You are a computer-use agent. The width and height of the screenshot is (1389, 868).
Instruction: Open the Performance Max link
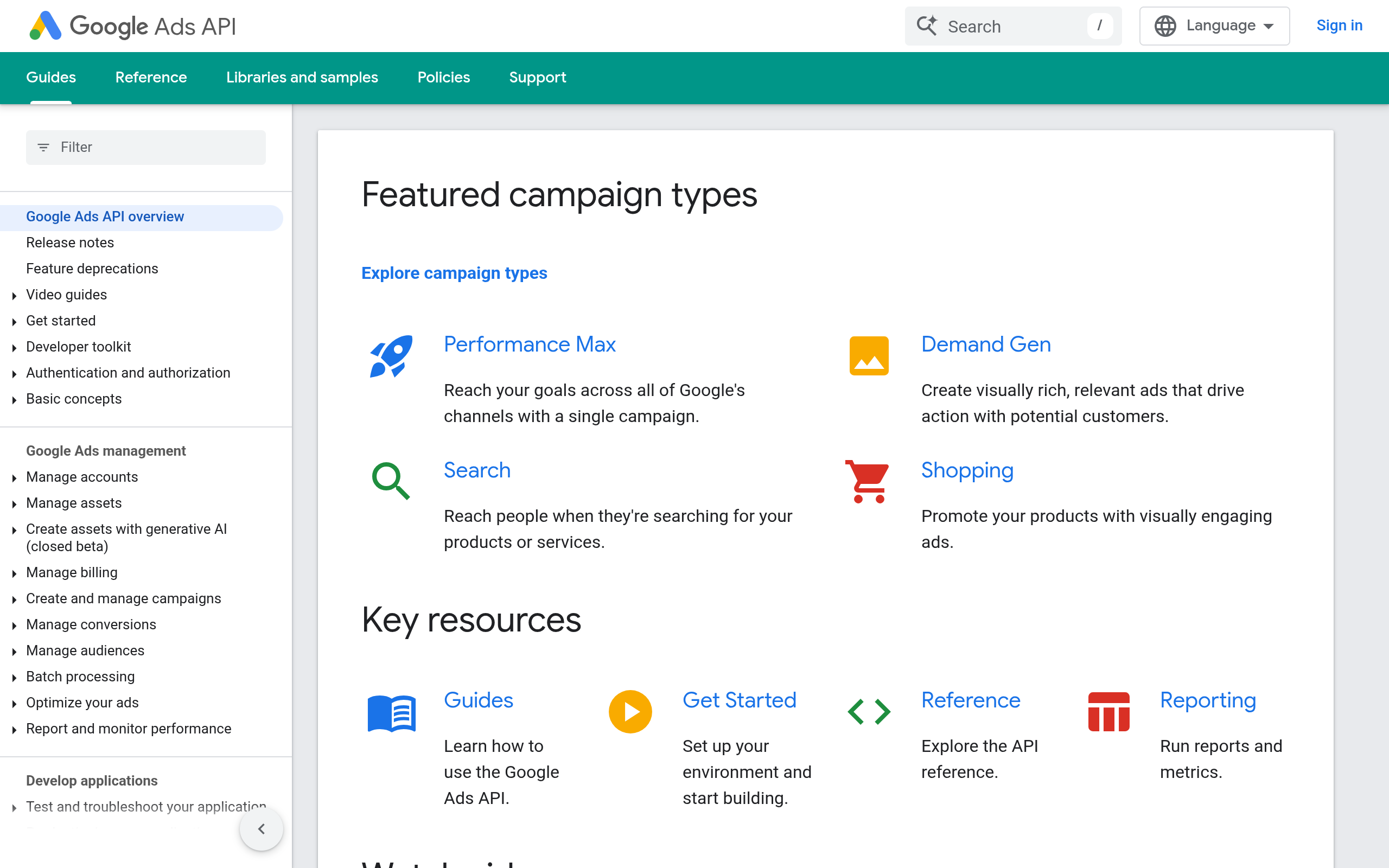[x=529, y=344]
